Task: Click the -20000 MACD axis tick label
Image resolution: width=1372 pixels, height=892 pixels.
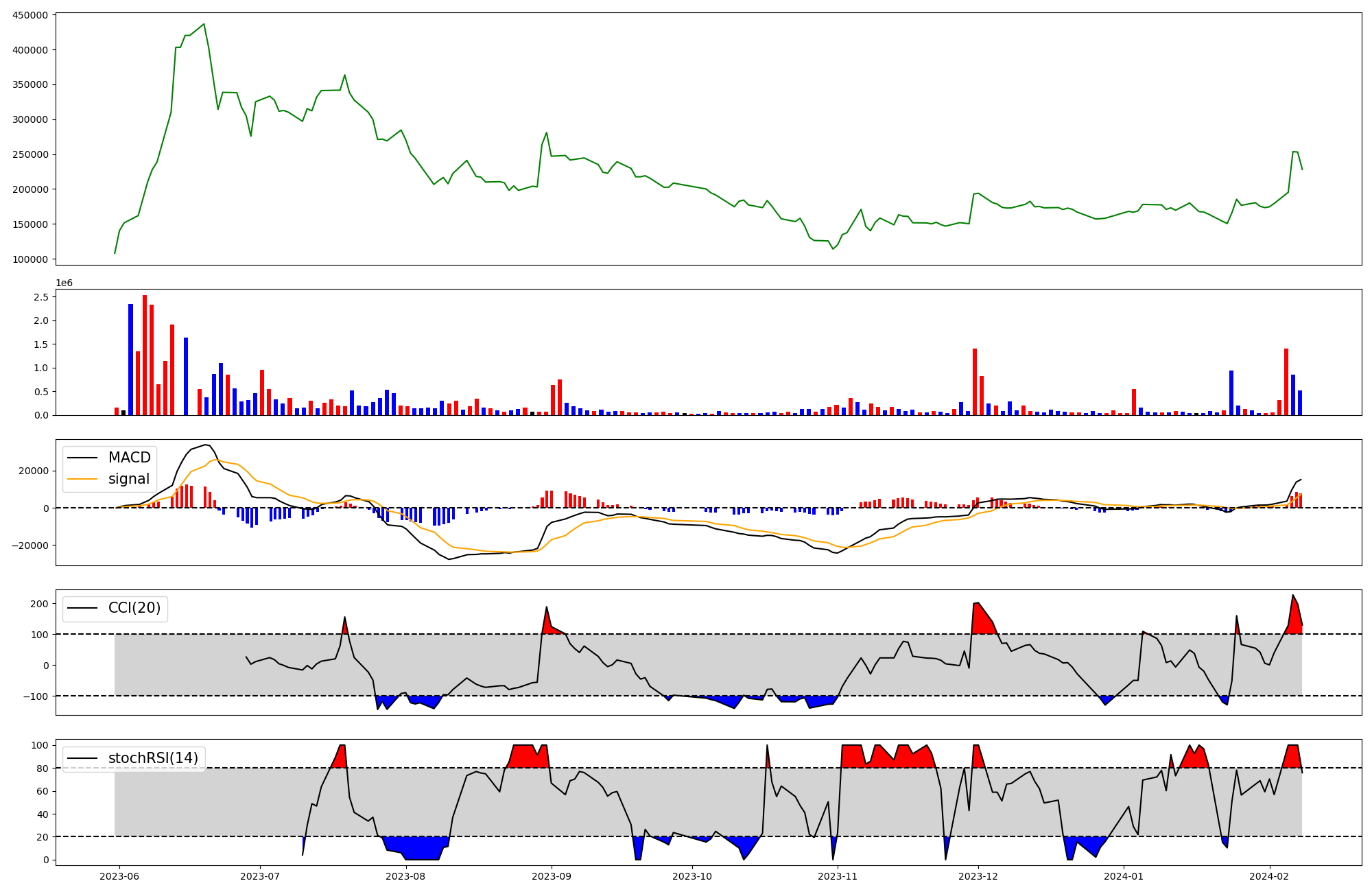Action: pyautogui.click(x=30, y=545)
